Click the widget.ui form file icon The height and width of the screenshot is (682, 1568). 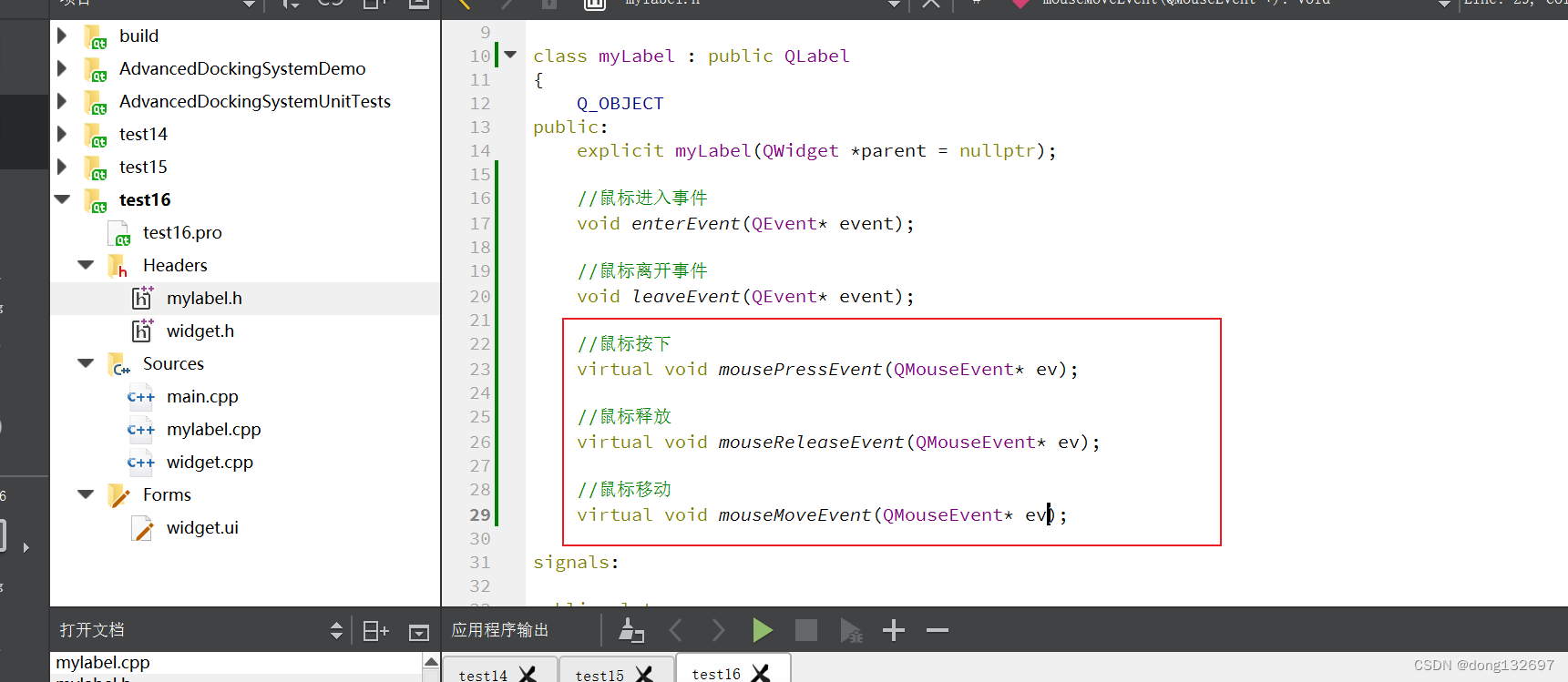point(143,528)
